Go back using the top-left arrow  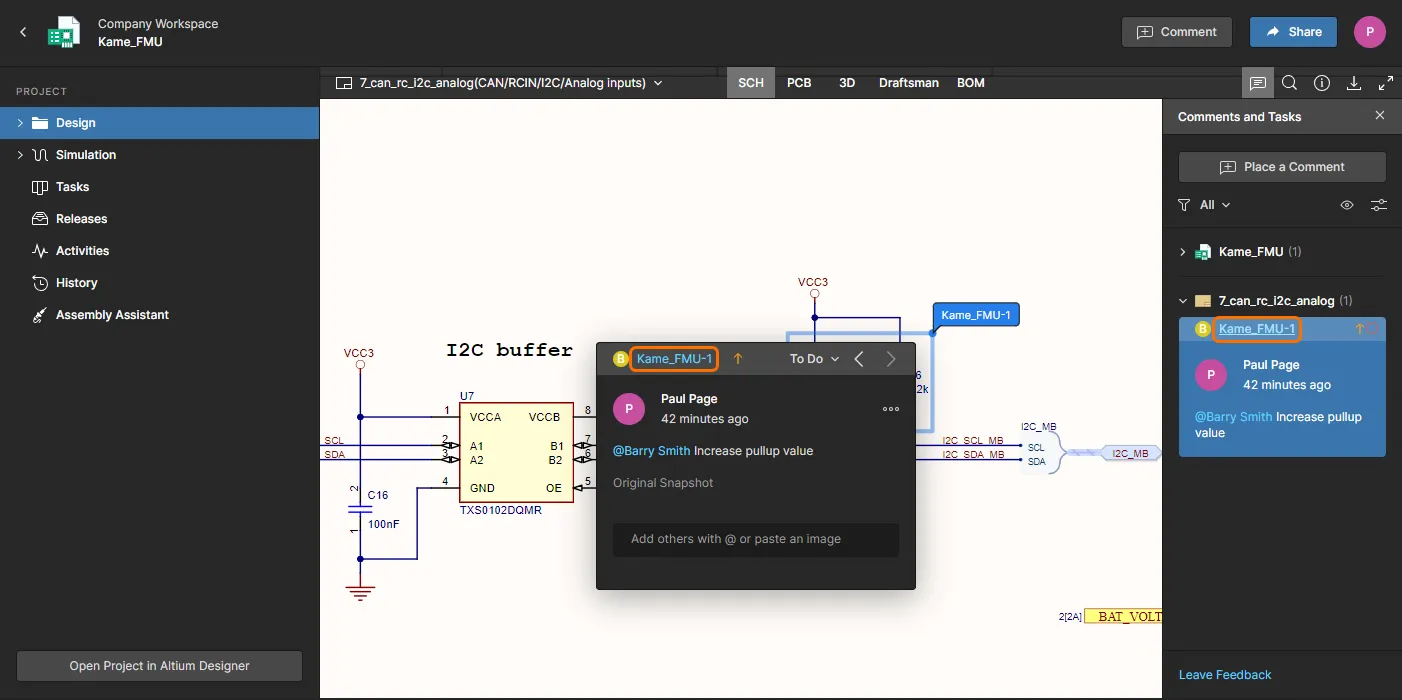24,32
